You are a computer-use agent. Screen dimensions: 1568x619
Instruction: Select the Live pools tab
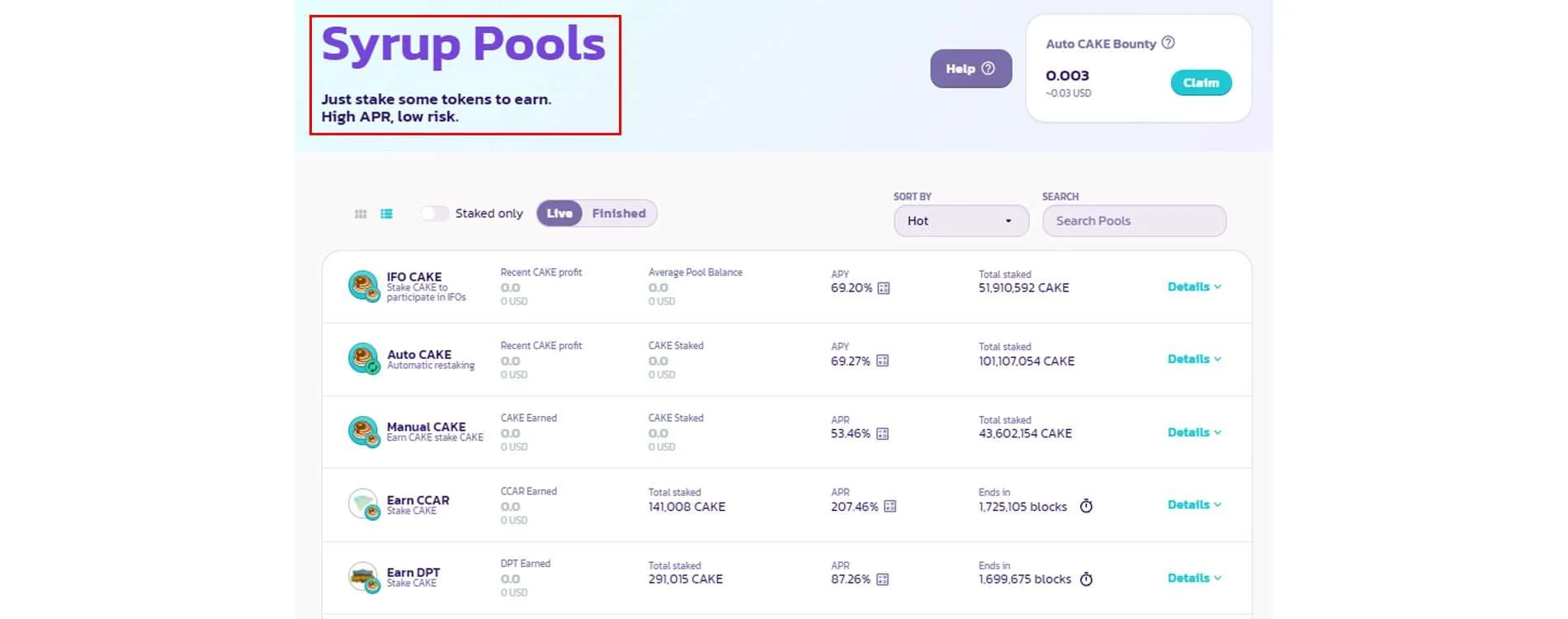pos(560,214)
